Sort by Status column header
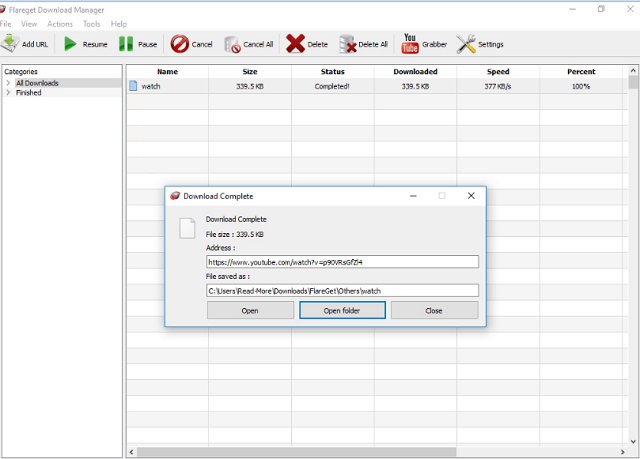The height and width of the screenshot is (459, 640). (333, 71)
